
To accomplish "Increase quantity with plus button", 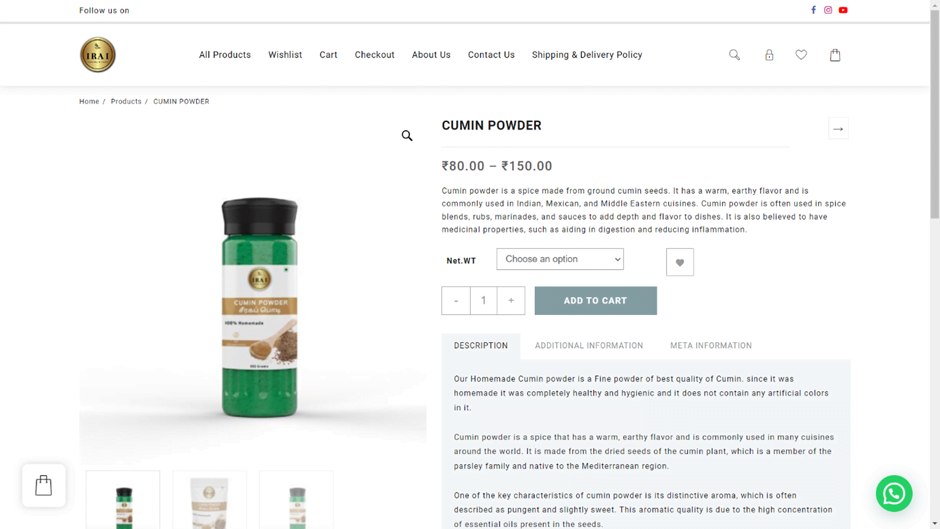I will pos(511,300).
